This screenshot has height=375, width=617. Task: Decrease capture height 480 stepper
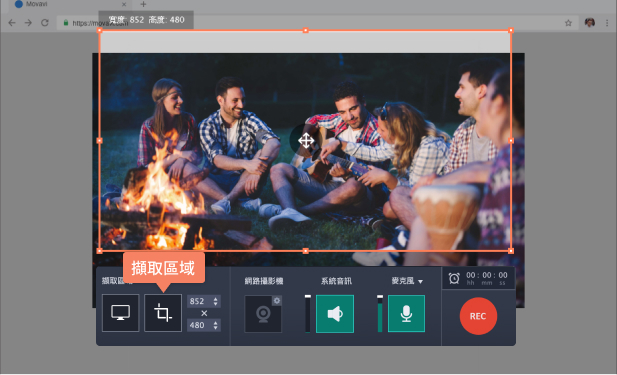coord(215,327)
